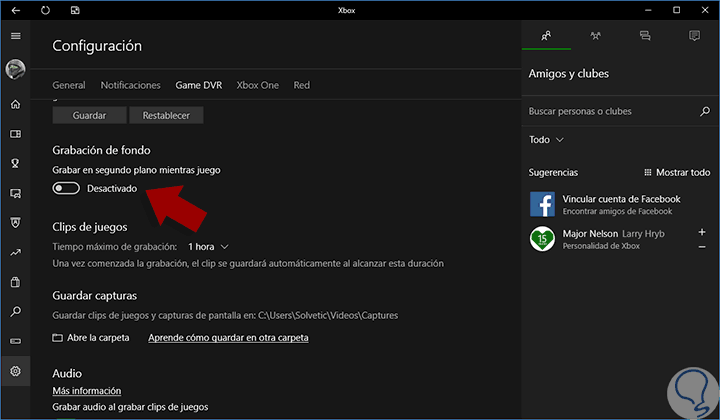Screen dimensions: 720x420
Task: Click the Guardar button
Action: tap(89, 116)
